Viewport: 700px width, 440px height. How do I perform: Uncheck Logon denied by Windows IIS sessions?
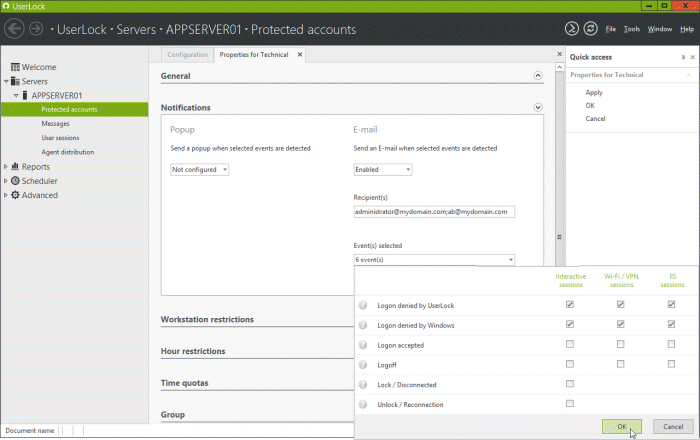(x=671, y=324)
